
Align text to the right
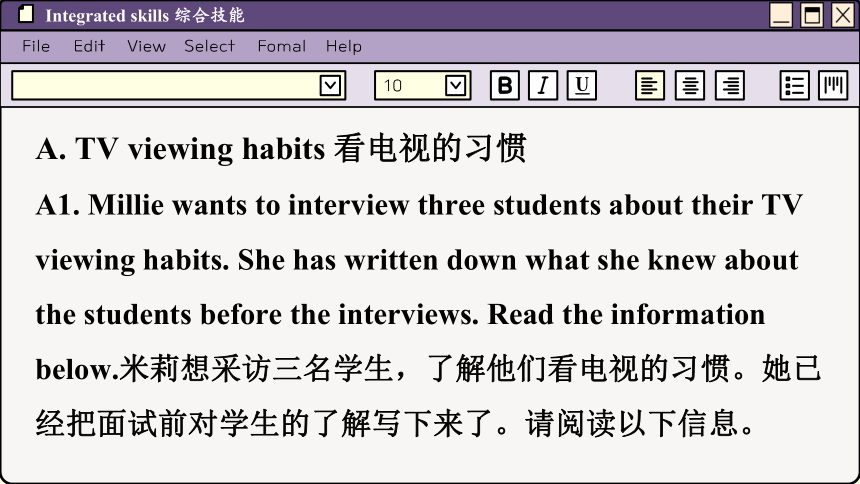730,86
